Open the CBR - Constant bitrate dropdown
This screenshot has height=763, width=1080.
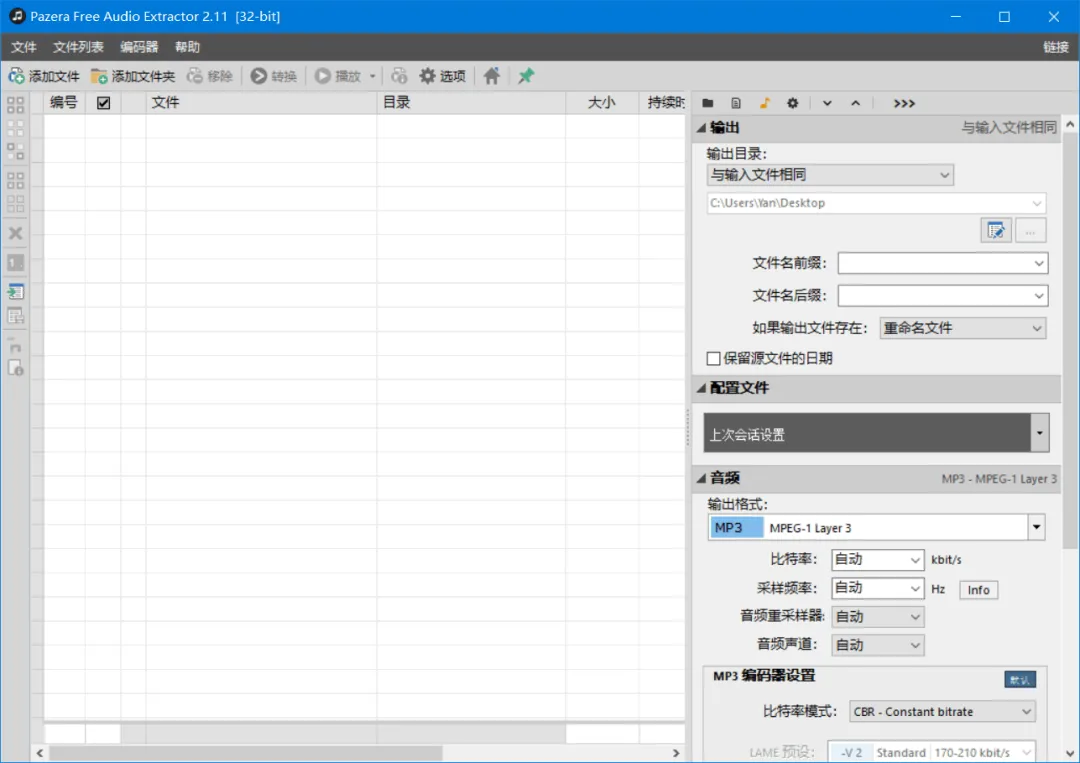(x=943, y=711)
